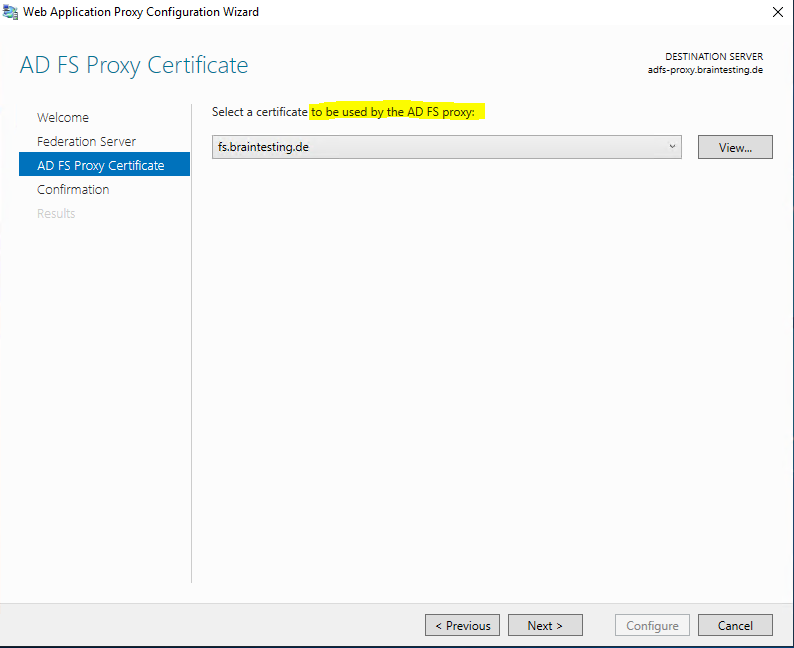Go back with the Previous button
794x648 pixels.
click(462, 625)
